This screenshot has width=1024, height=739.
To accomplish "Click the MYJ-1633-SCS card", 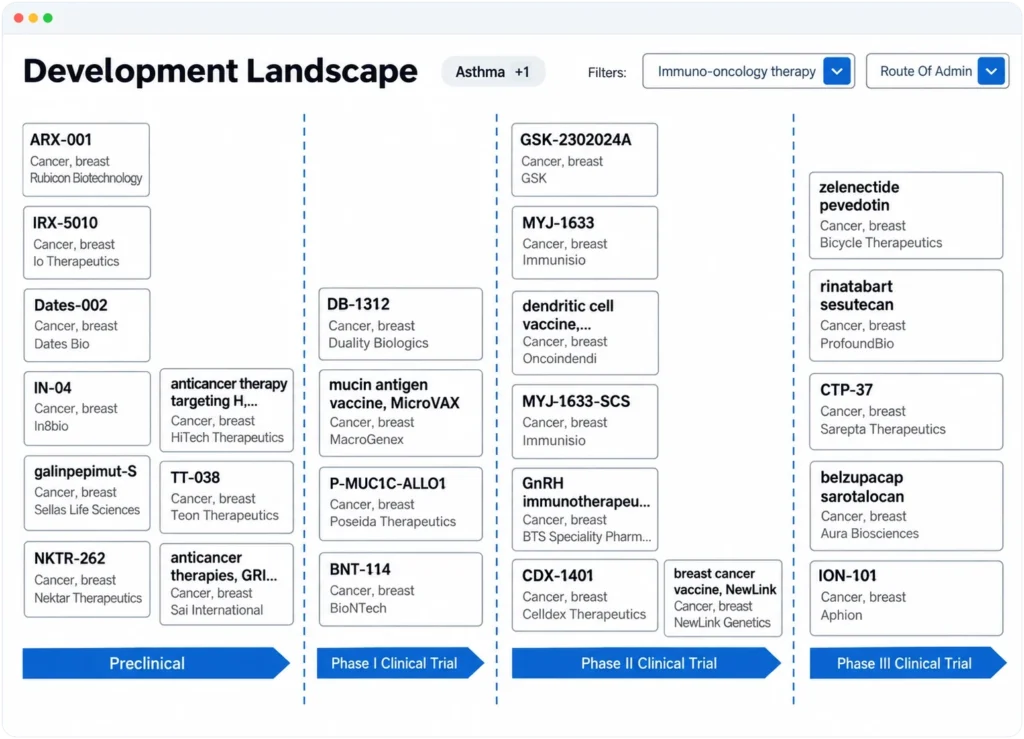I will pyautogui.click(x=584, y=421).
